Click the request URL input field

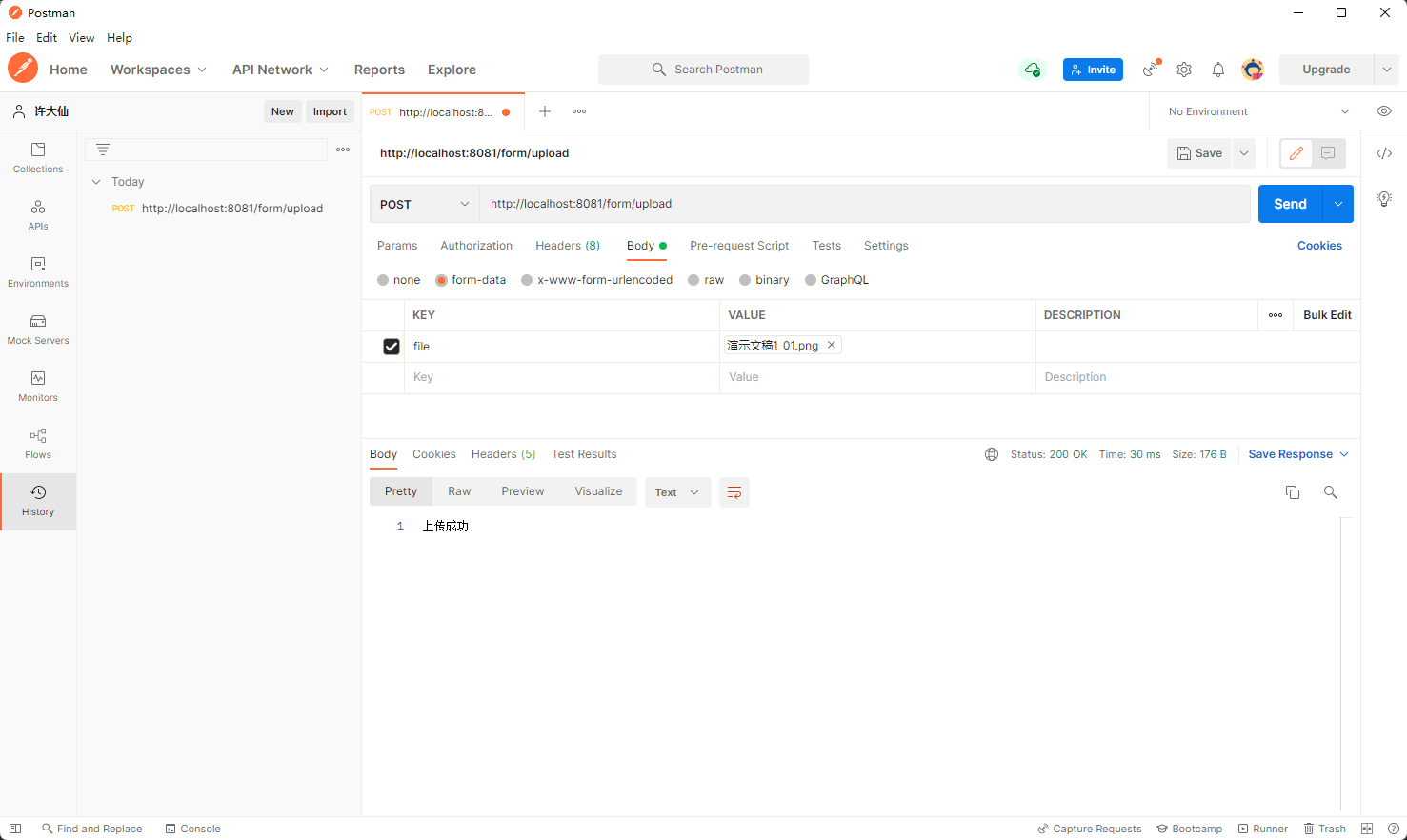click(865, 204)
